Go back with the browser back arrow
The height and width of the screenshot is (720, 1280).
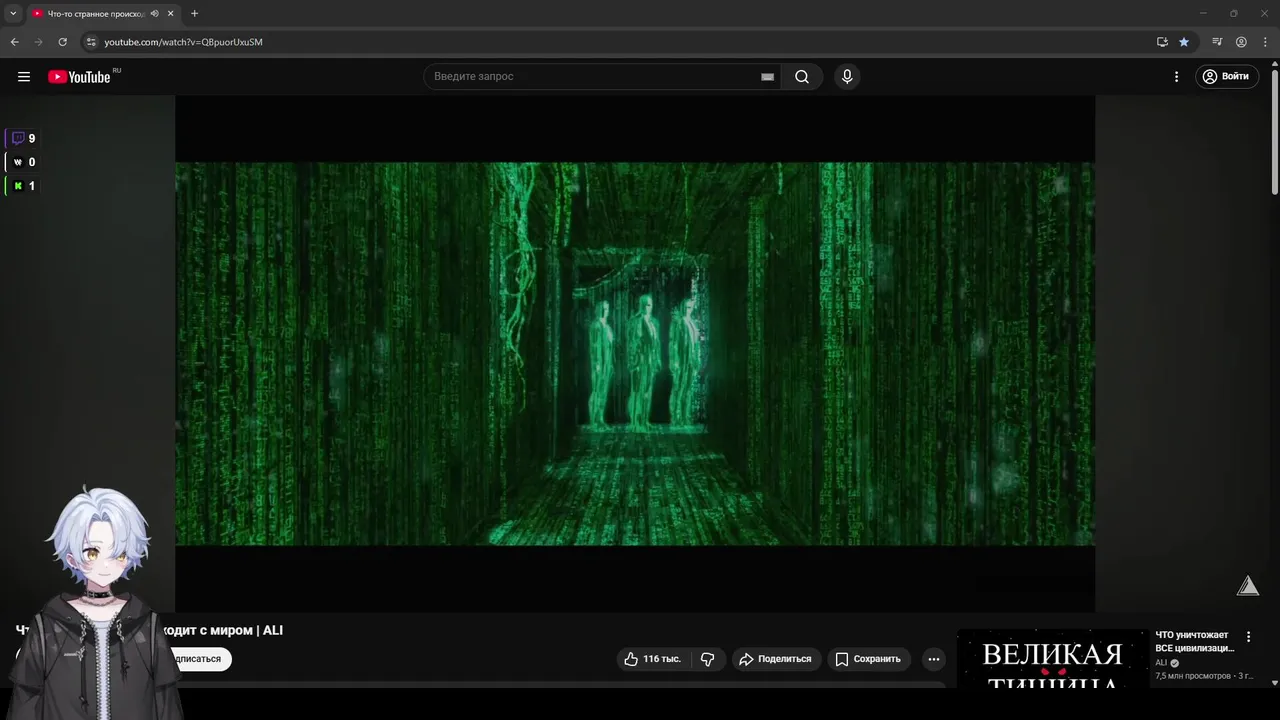pyautogui.click(x=14, y=42)
